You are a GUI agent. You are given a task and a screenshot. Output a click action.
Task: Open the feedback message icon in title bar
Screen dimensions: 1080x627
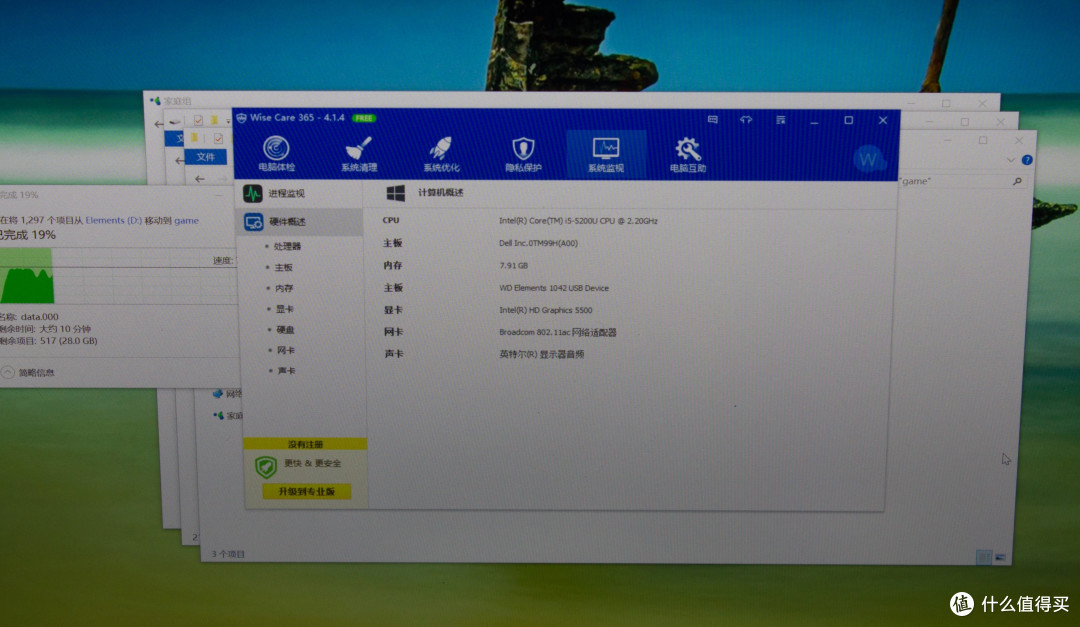pyautogui.click(x=713, y=120)
